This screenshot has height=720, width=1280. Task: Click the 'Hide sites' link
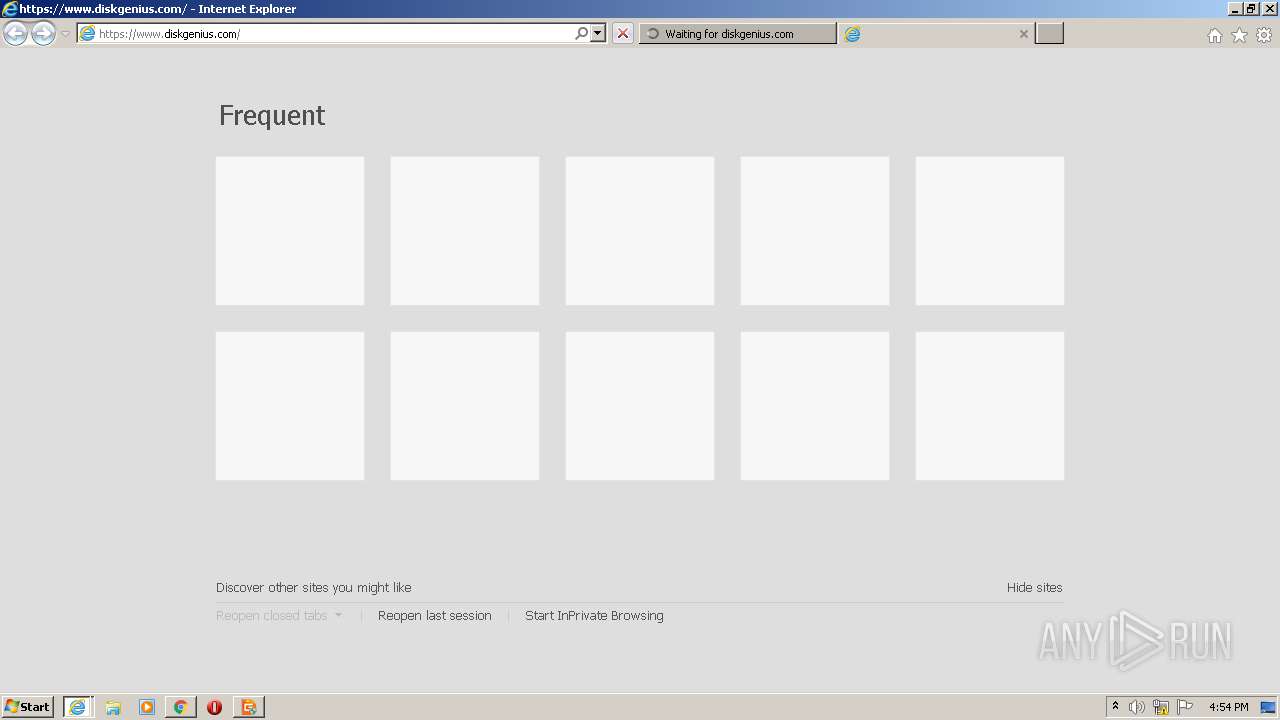1034,588
